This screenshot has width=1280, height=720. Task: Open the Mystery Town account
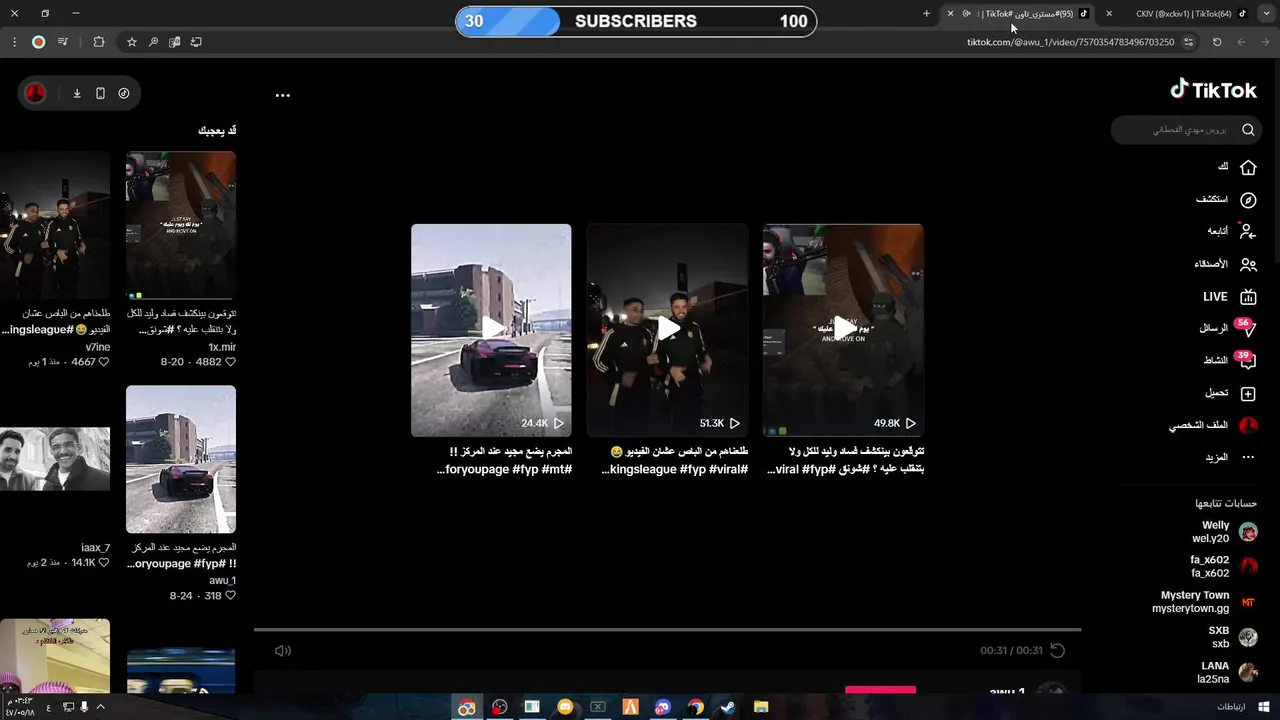1204,602
